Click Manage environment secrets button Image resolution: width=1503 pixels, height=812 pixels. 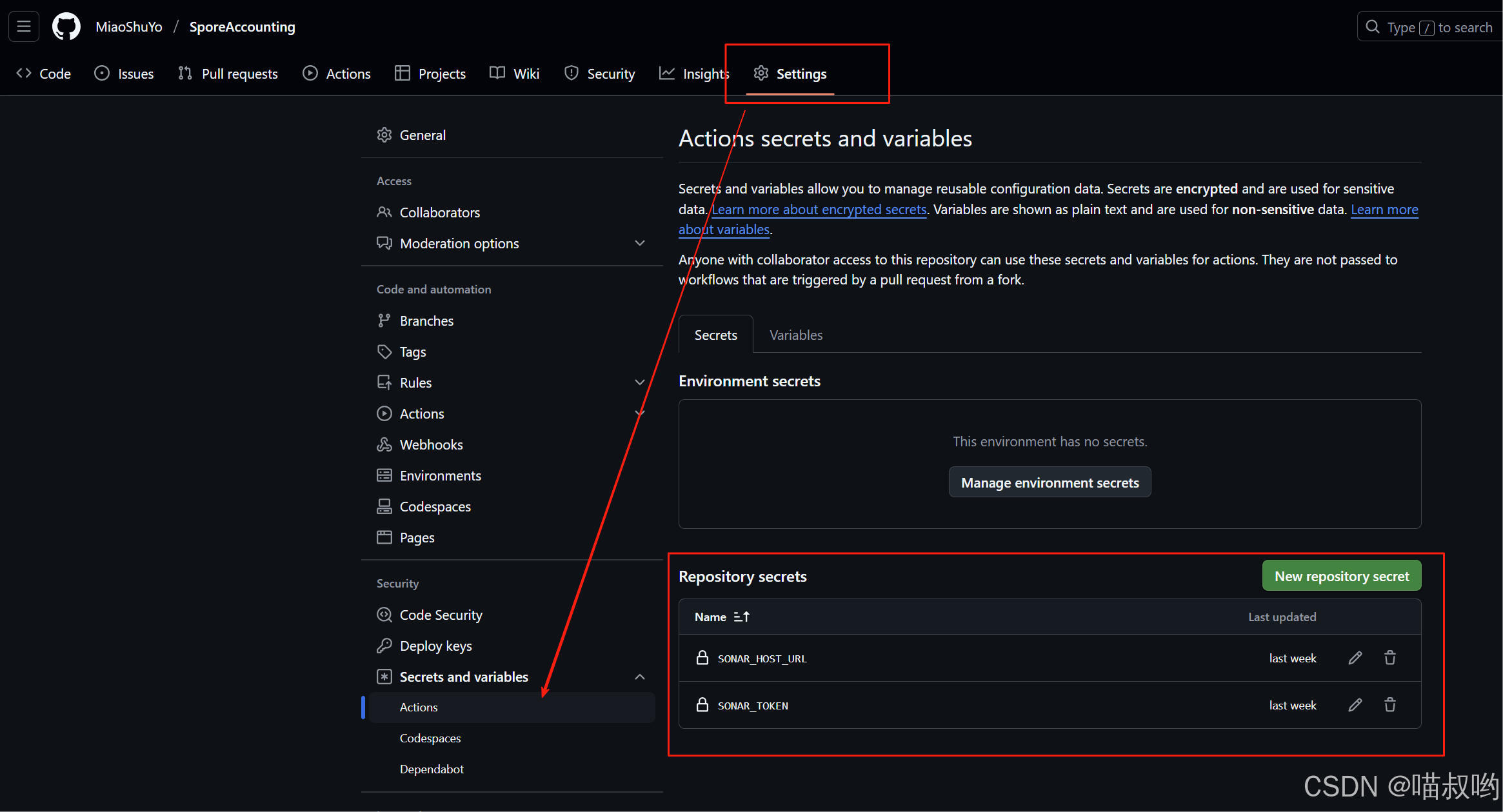pos(1050,483)
